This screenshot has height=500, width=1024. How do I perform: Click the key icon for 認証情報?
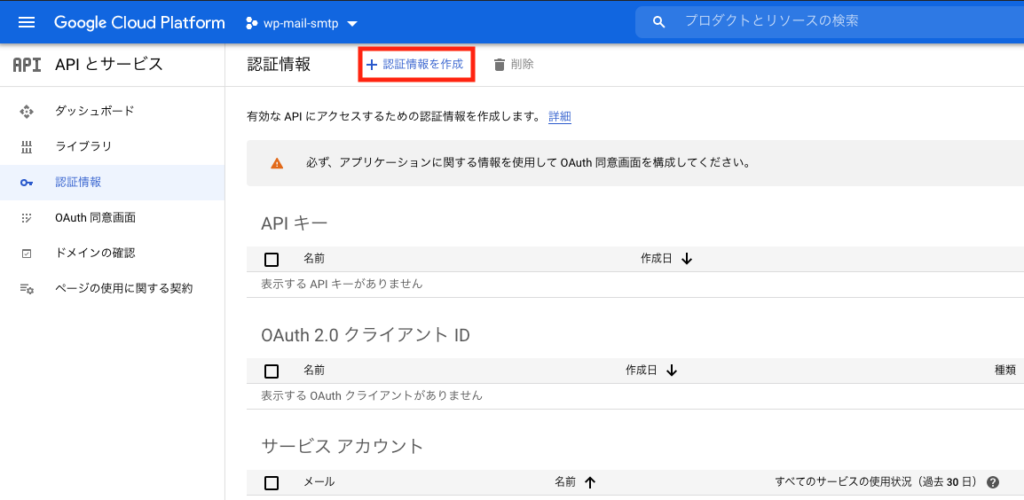27,182
